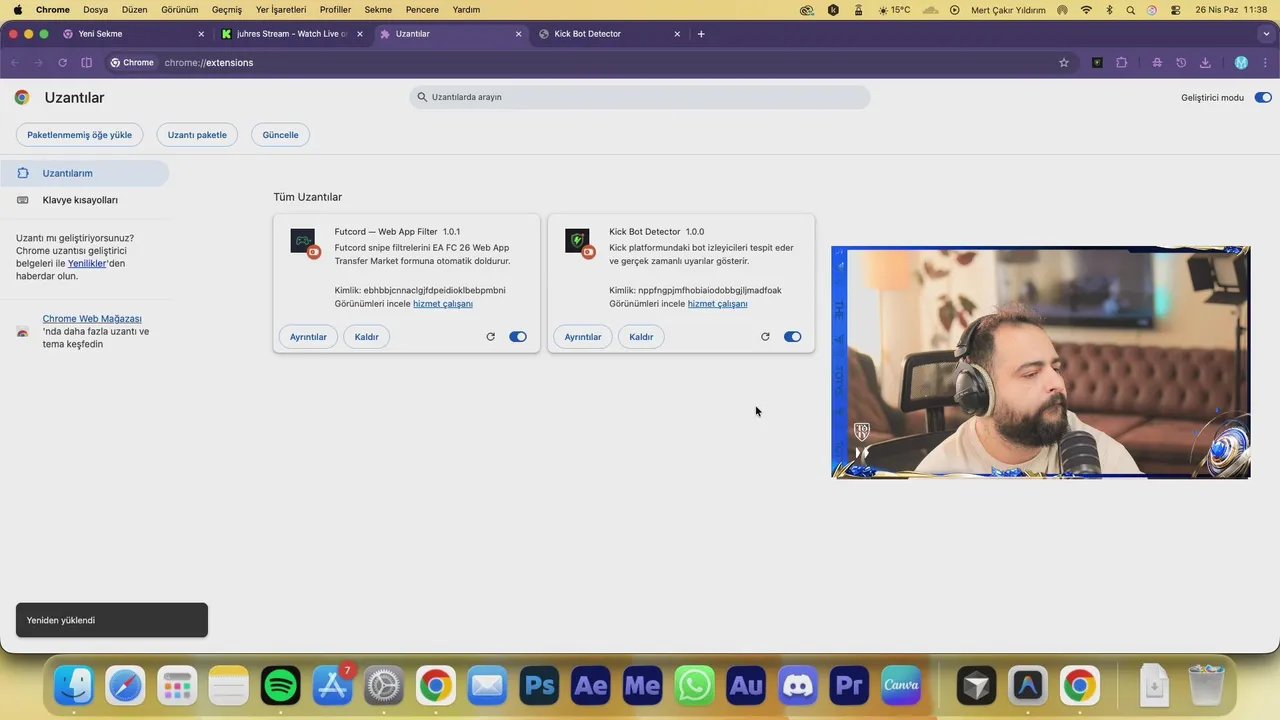Viewport: 1280px width, 720px height.
Task: Bookmark this page with the star icon
Action: point(1064,62)
